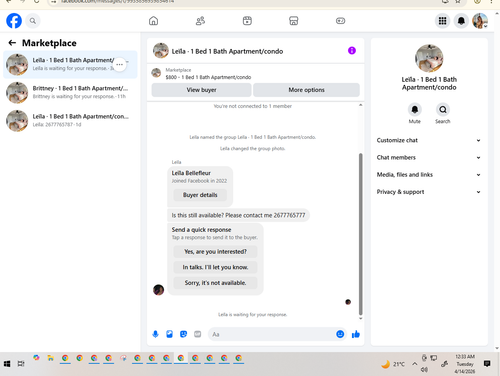This screenshot has height=376, width=500.
Task: Go to the Home feed icon
Action: click(x=153, y=21)
